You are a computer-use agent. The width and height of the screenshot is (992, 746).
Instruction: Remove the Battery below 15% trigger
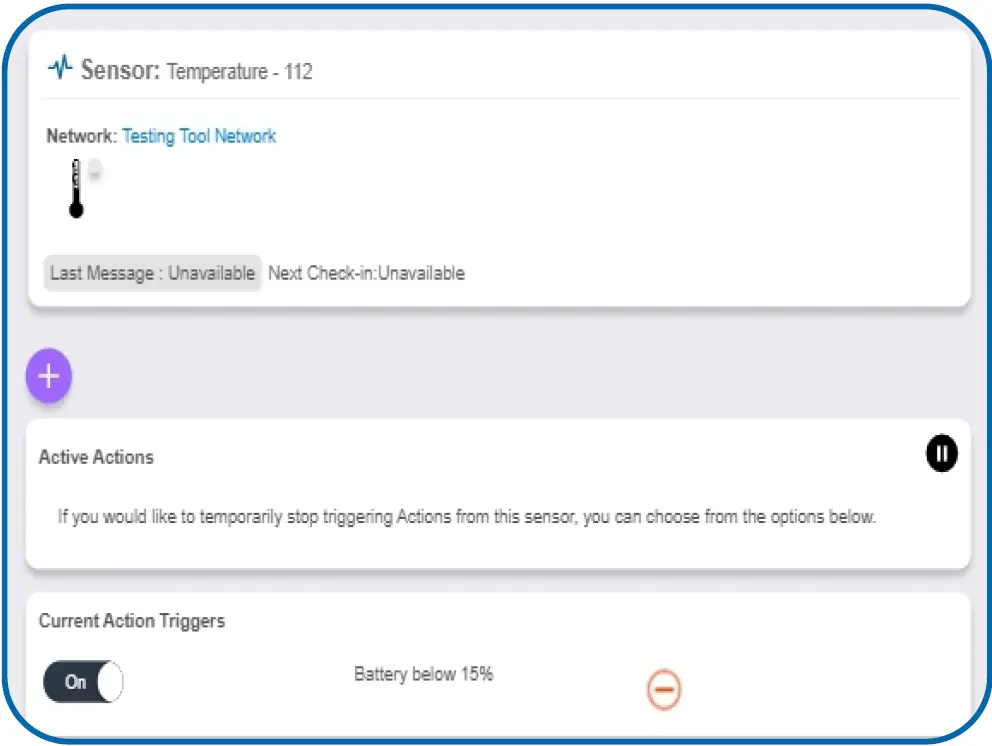point(664,690)
